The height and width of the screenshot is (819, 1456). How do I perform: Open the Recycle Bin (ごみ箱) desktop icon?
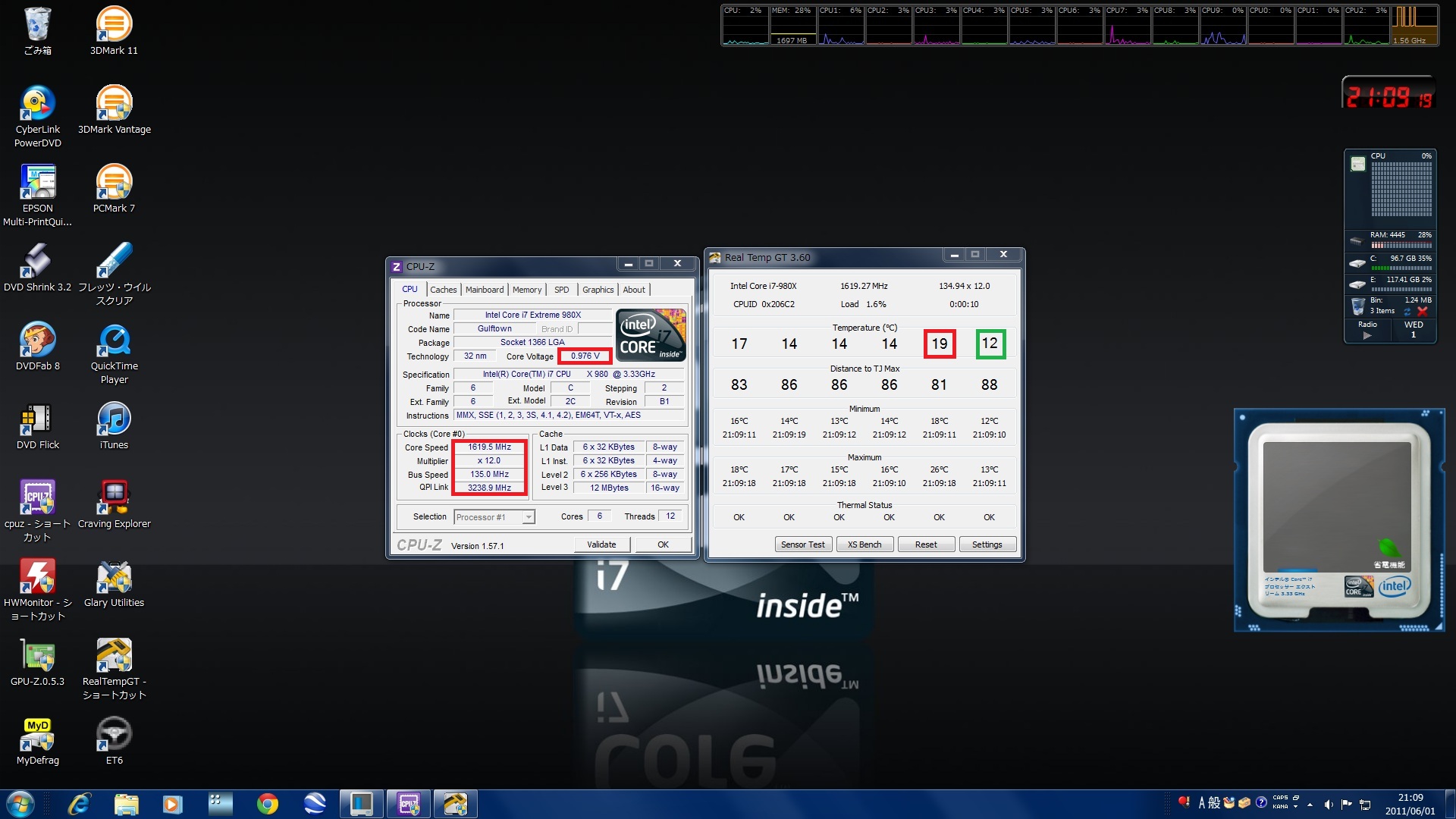click(x=37, y=30)
